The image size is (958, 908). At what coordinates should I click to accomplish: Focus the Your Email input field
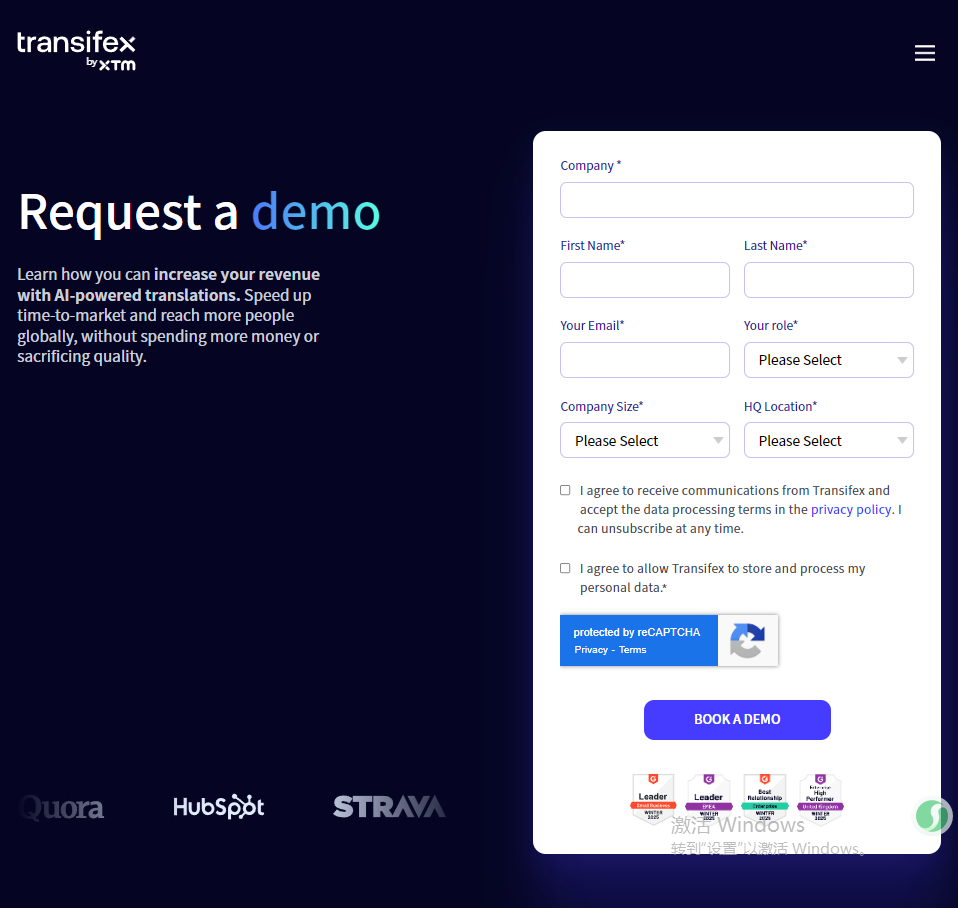tap(645, 360)
